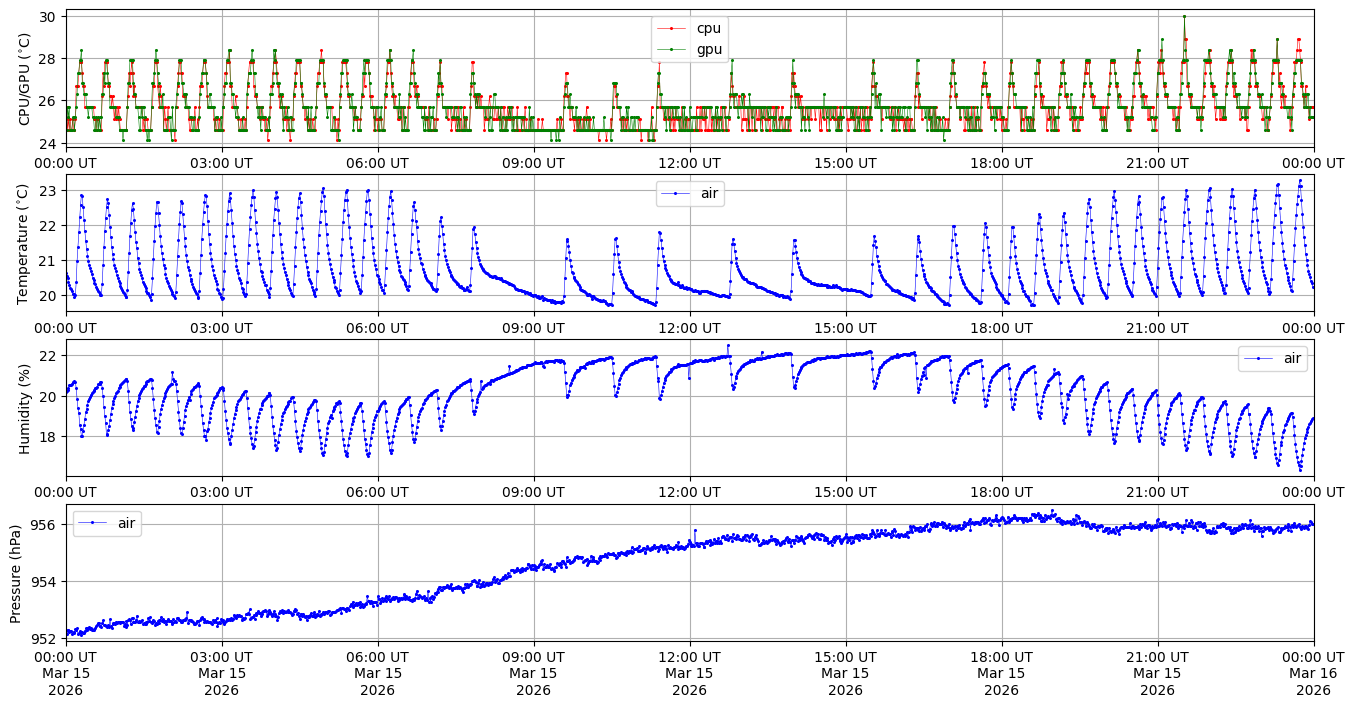The image size is (1354, 707).
Task: Click the Humidity (%) y-axis label
Action: pos(25,408)
